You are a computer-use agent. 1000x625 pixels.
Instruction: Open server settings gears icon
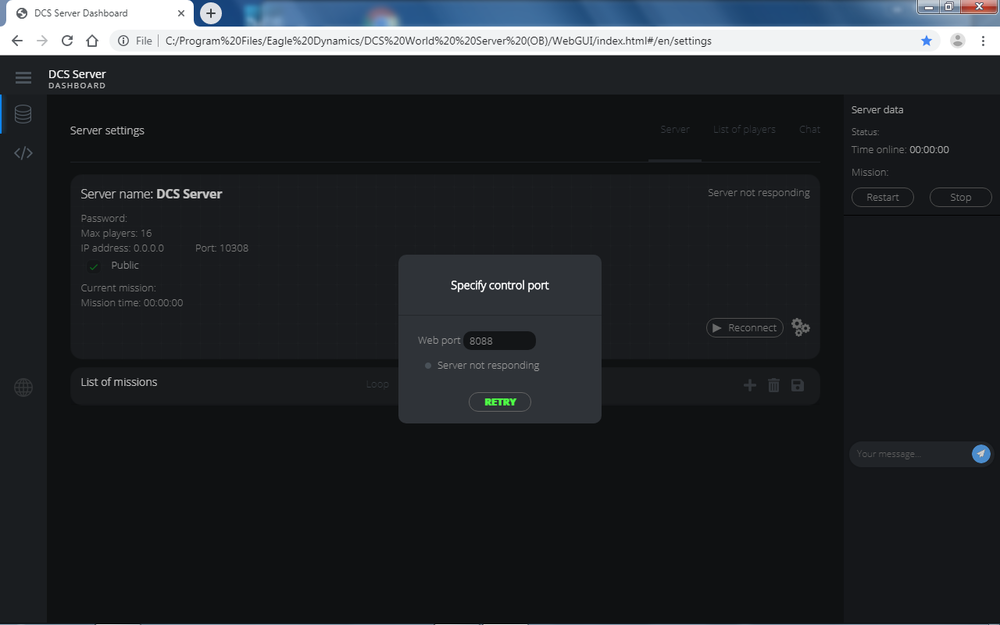click(800, 327)
